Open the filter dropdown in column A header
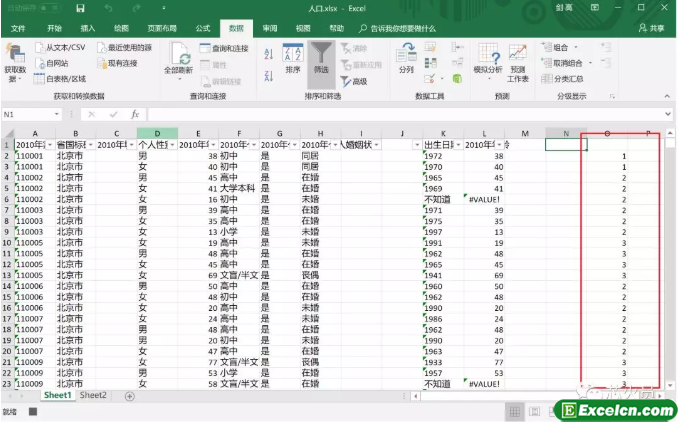Viewport: 678px width, 422px height. pos(47,145)
